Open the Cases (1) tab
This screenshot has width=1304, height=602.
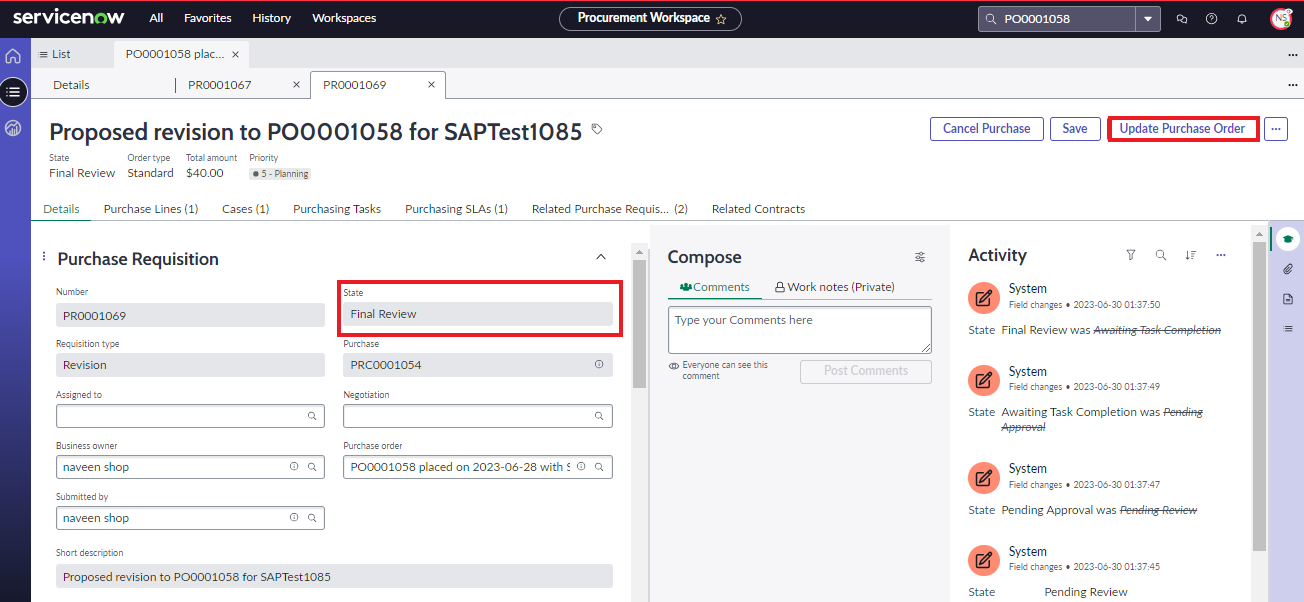click(245, 209)
